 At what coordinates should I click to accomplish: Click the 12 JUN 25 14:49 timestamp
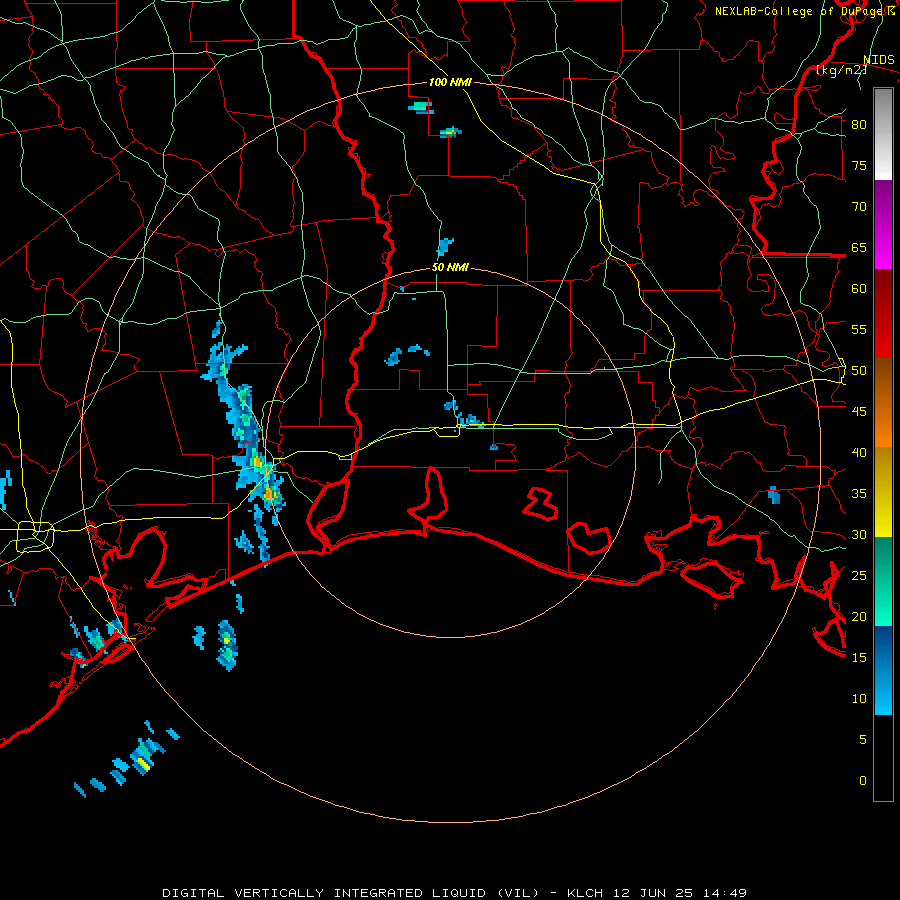[680, 893]
